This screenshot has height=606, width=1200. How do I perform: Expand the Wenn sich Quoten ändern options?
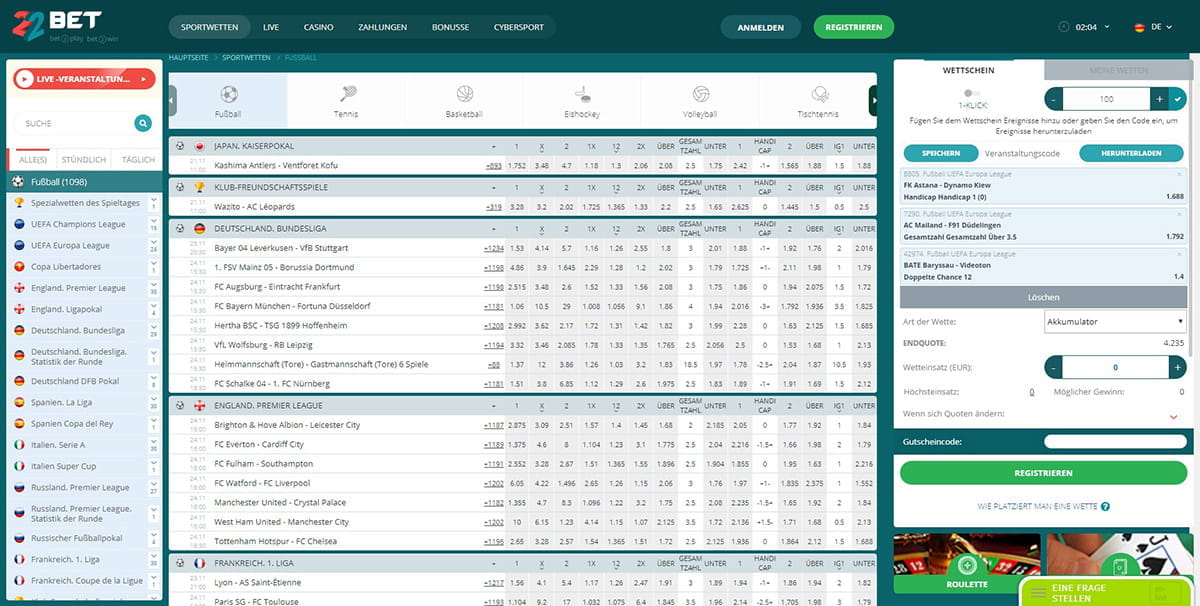[x=1173, y=416]
